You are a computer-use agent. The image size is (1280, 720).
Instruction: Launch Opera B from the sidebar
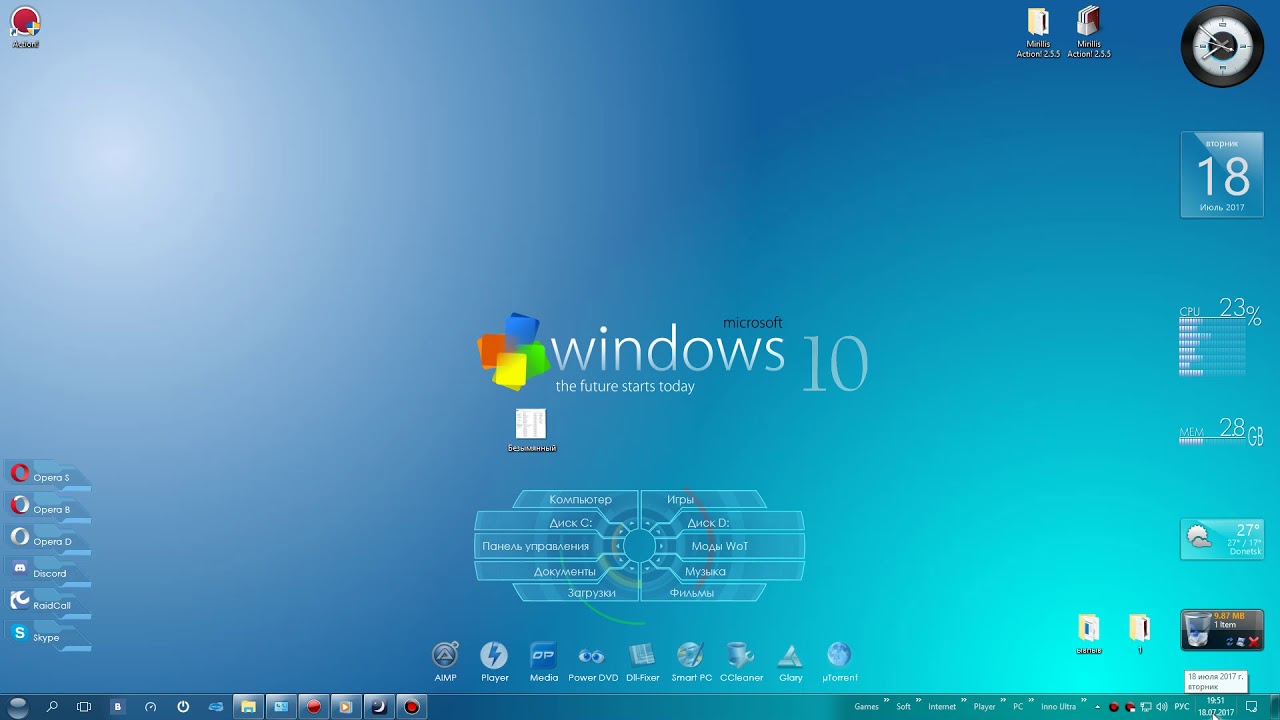pos(48,509)
